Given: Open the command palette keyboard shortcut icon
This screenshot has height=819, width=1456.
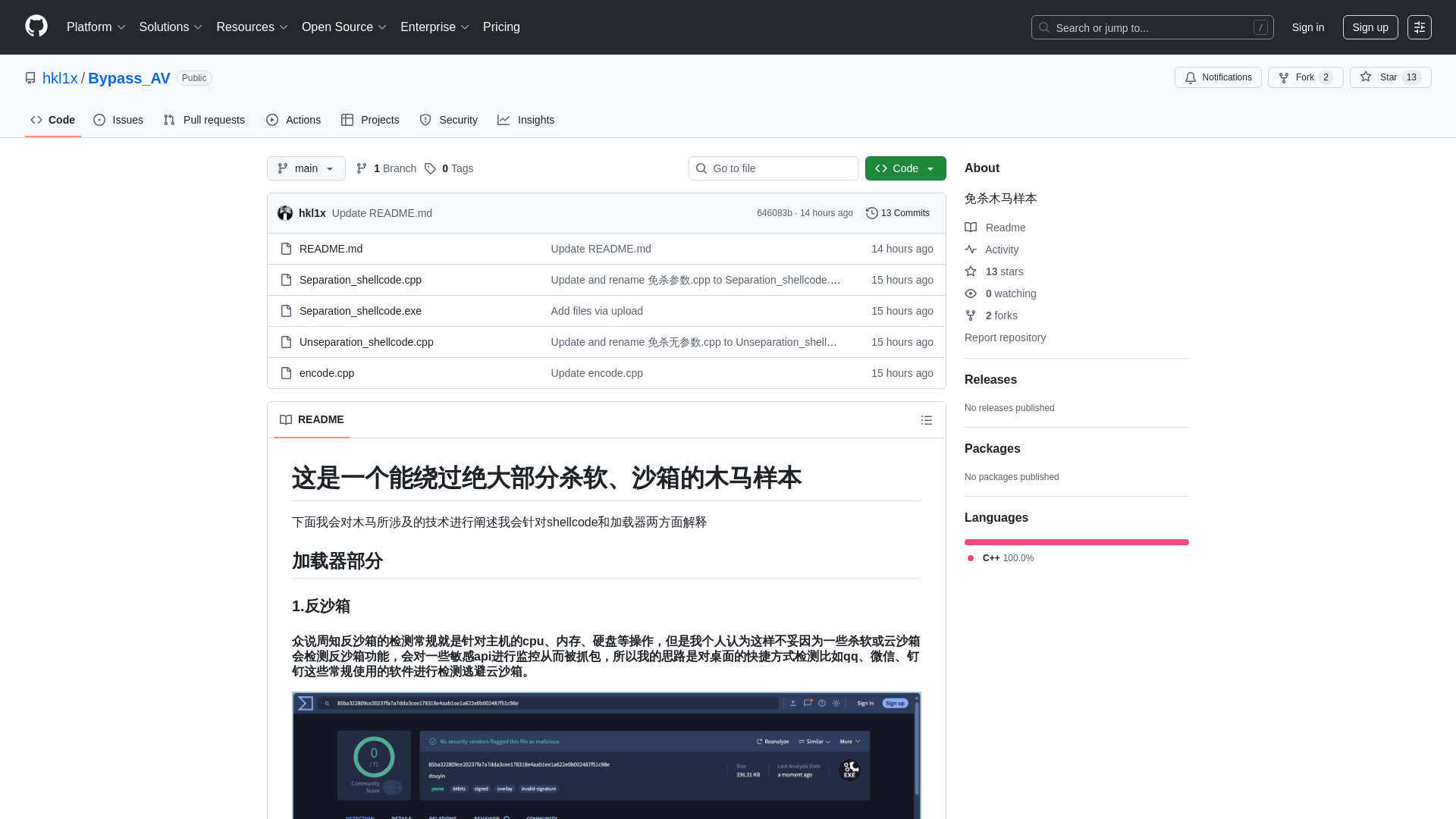Looking at the screenshot, I should coord(1420,27).
